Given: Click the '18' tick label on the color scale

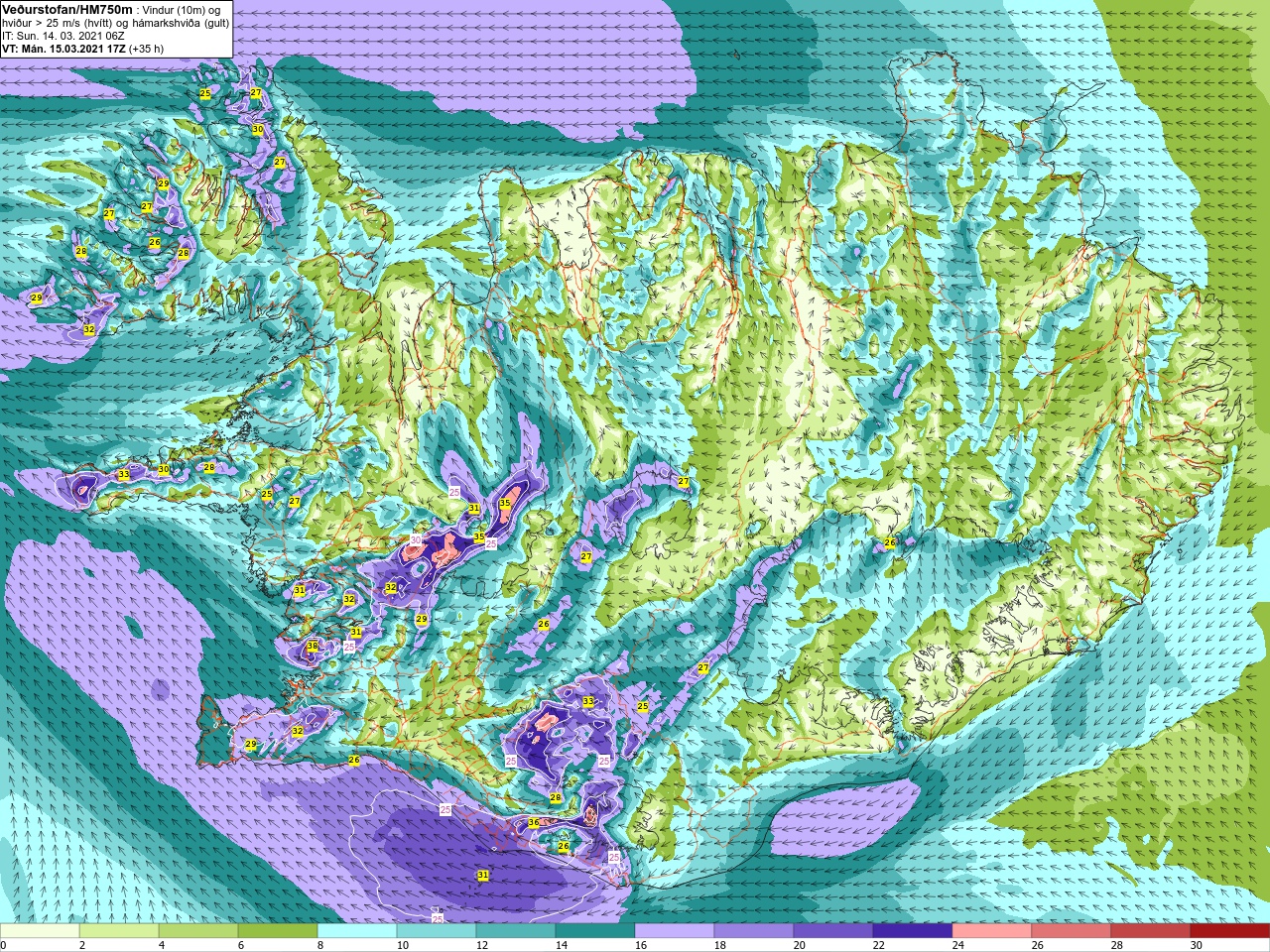Looking at the screenshot, I should (720, 945).
